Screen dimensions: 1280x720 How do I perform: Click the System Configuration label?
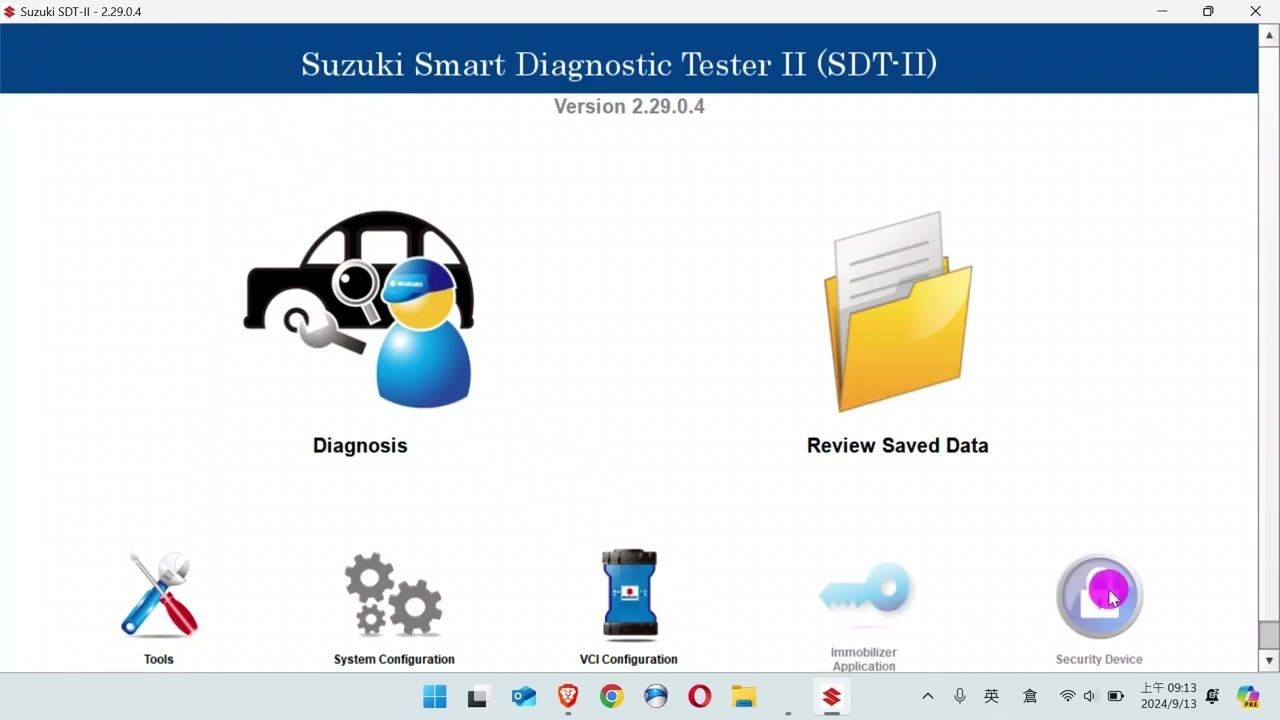pos(394,660)
